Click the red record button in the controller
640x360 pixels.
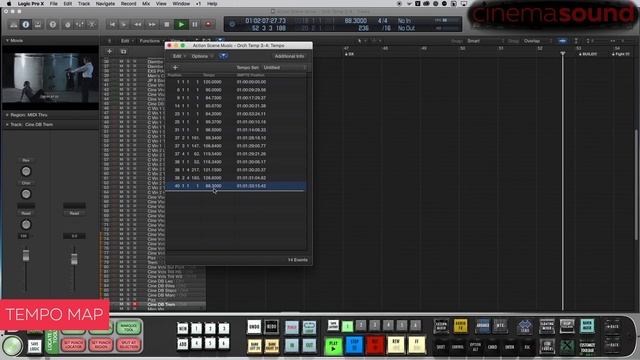pyautogui.click(x=375, y=346)
